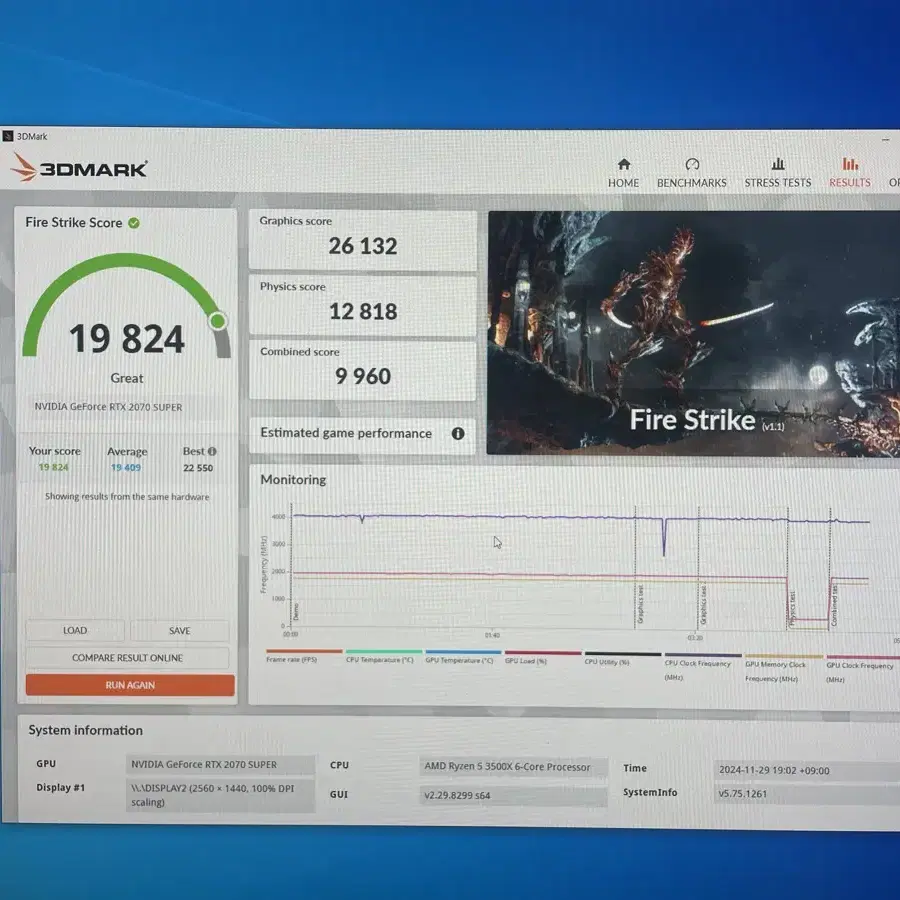
Task: Minimize the 3DMark window
Action: point(886,139)
